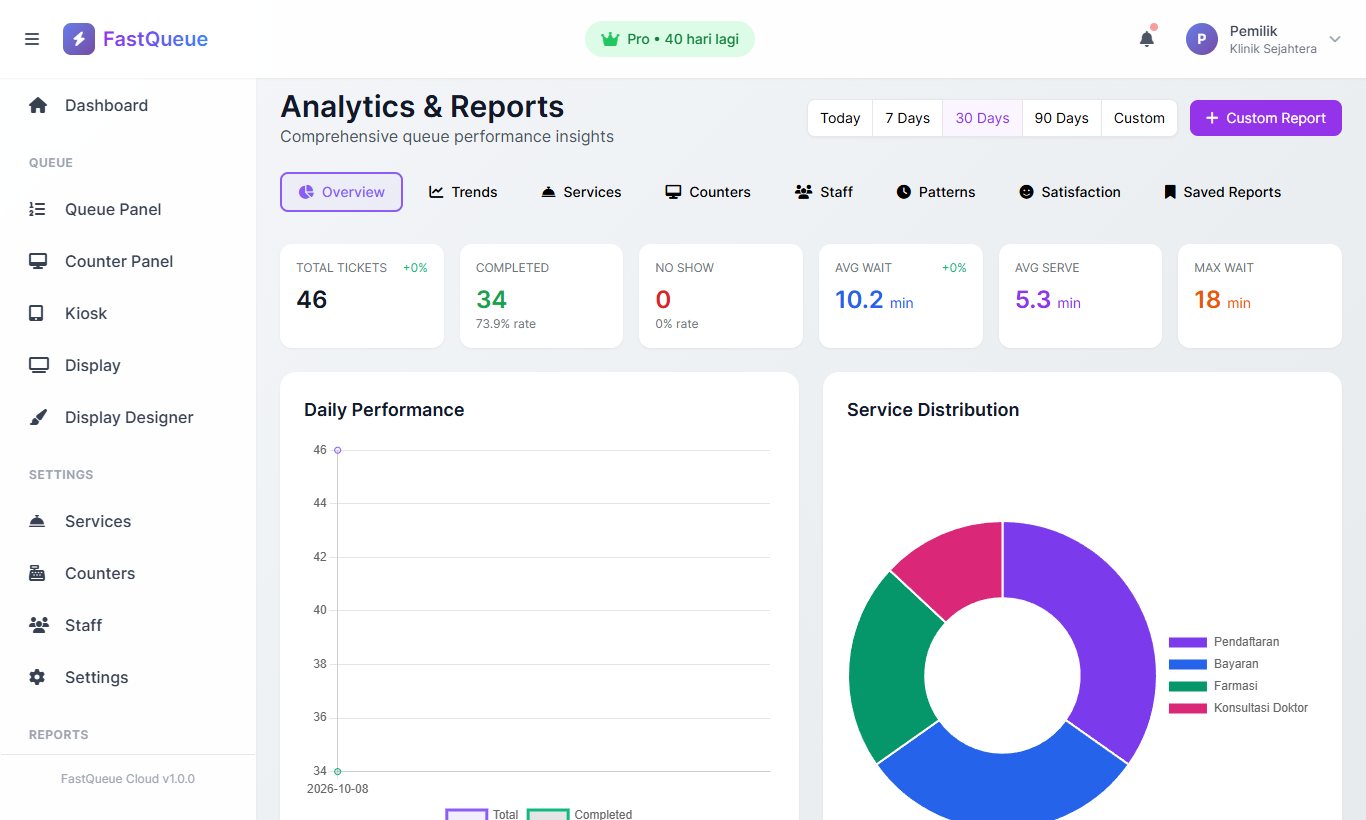1366x820 pixels.
Task: Open the Patterns tab
Action: coord(936,192)
